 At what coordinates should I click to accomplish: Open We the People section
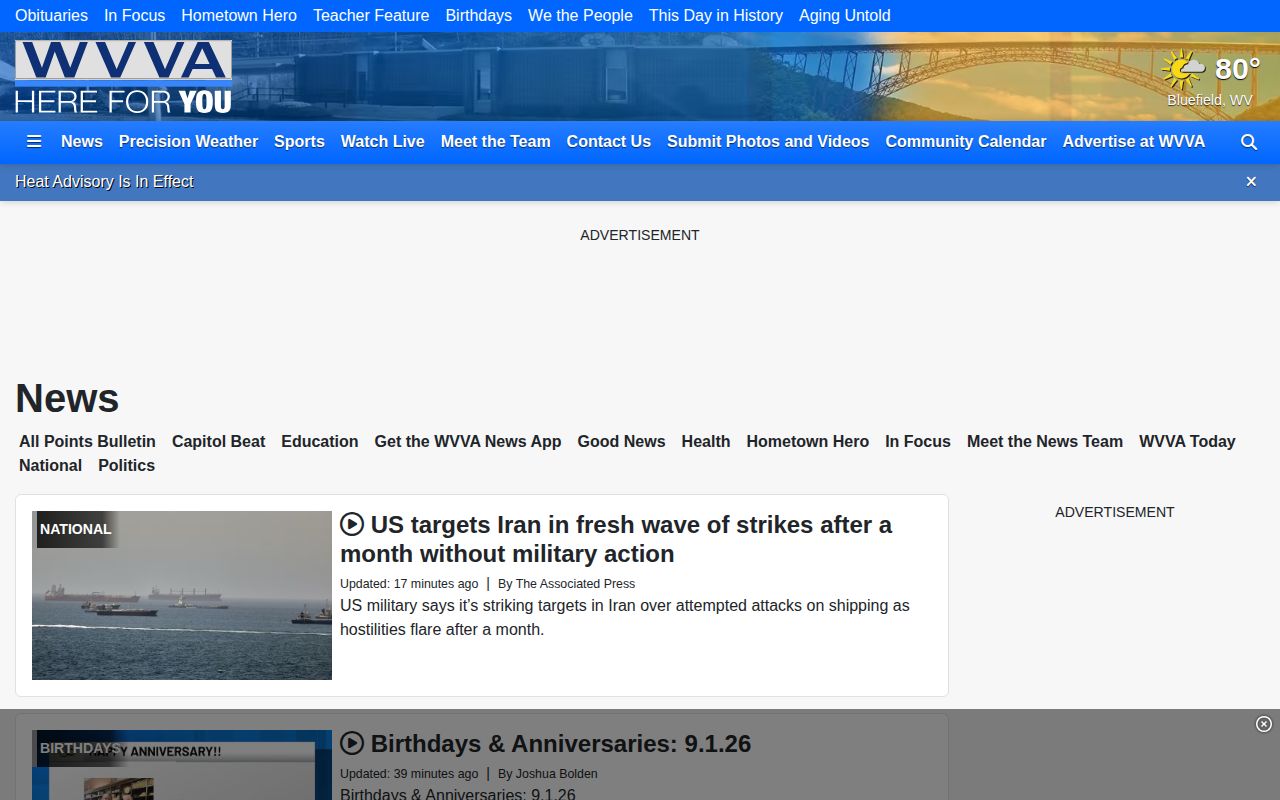[580, 15]
